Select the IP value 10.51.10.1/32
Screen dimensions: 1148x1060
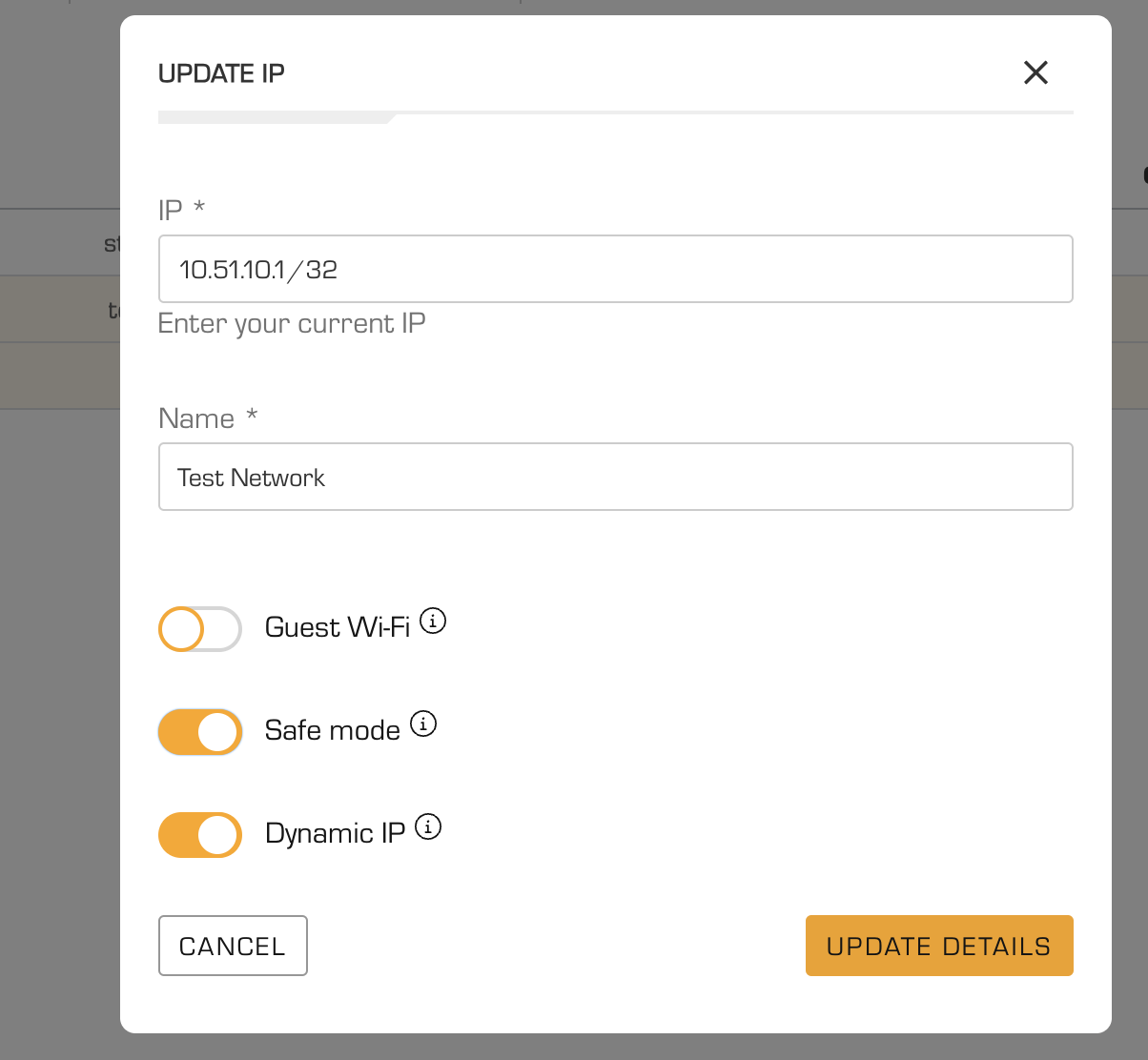click(257, 269)
